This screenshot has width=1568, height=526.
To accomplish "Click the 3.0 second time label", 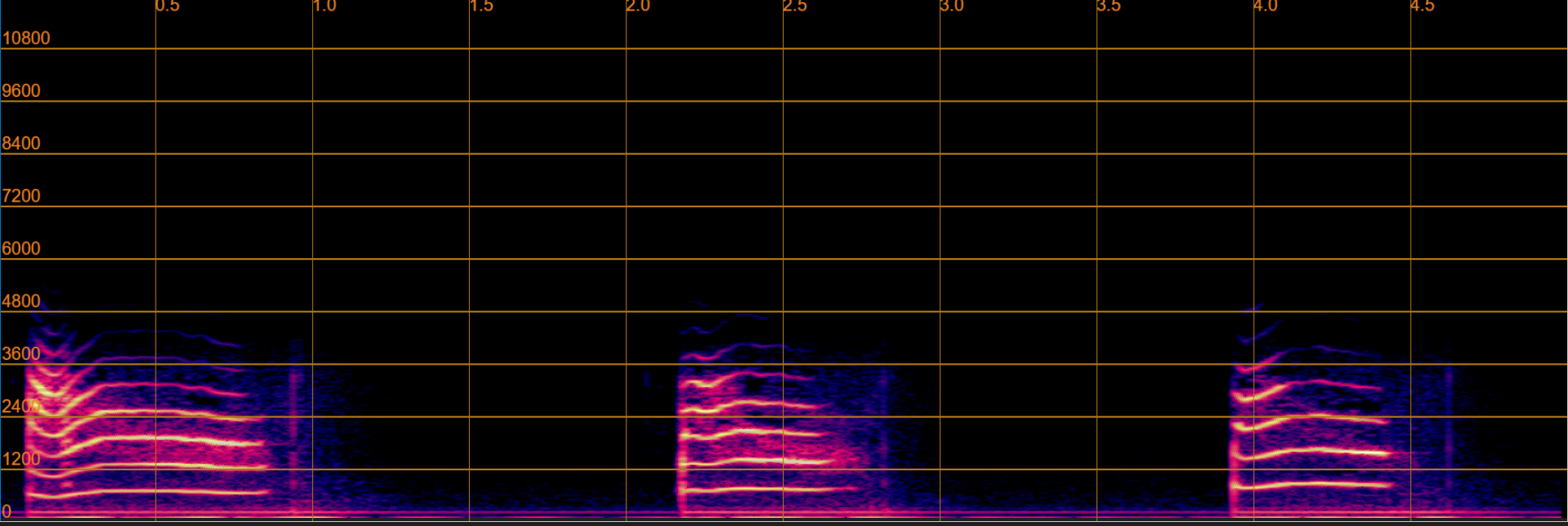I will (951, 6).
